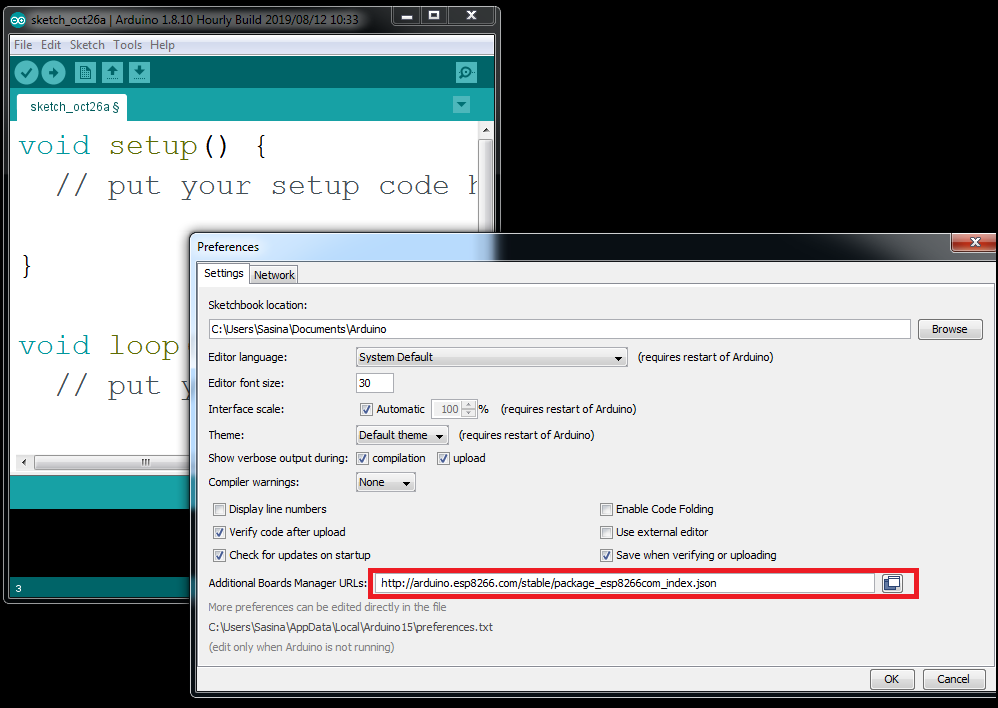Open the tab options dropdown arrow in Arduino window

click(x=461, y=104)
